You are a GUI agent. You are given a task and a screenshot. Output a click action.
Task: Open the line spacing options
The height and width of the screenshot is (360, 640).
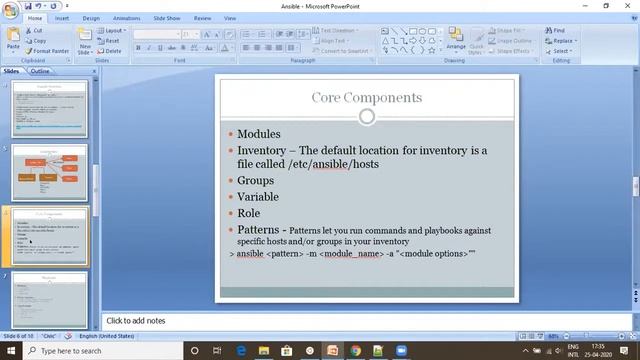(x=303, y=34)
